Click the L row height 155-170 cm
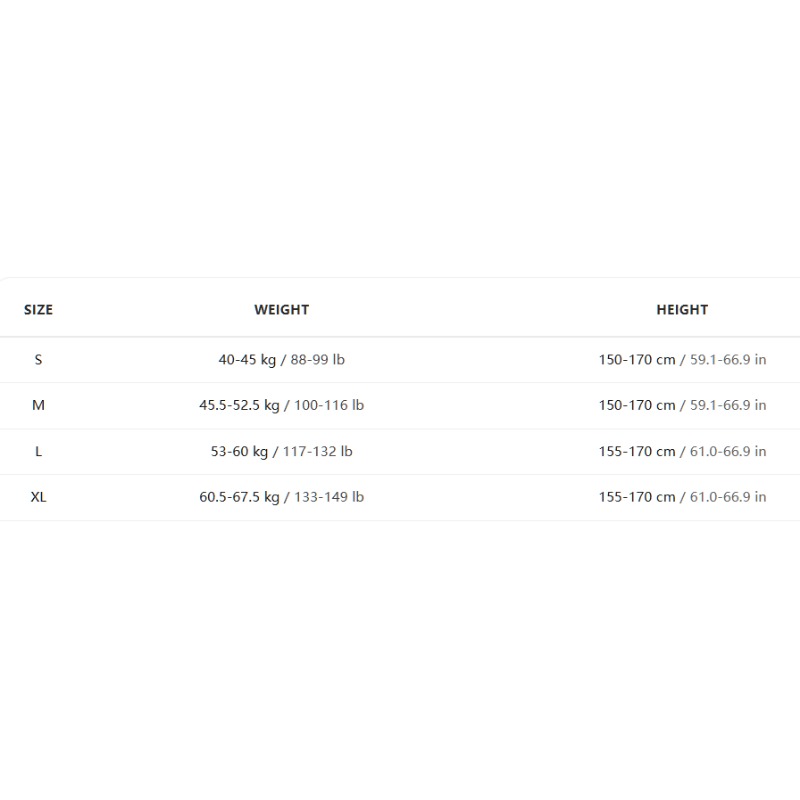Viewport: 800px width, 800px height. click(637, 452)
